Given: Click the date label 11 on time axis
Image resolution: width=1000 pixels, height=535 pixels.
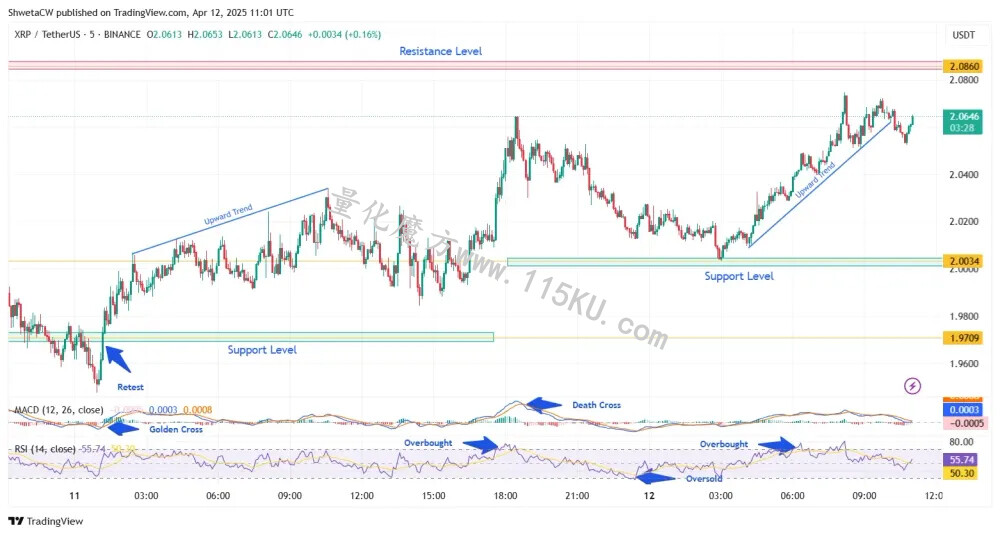Looking at the screenshot, I should 75,496.
